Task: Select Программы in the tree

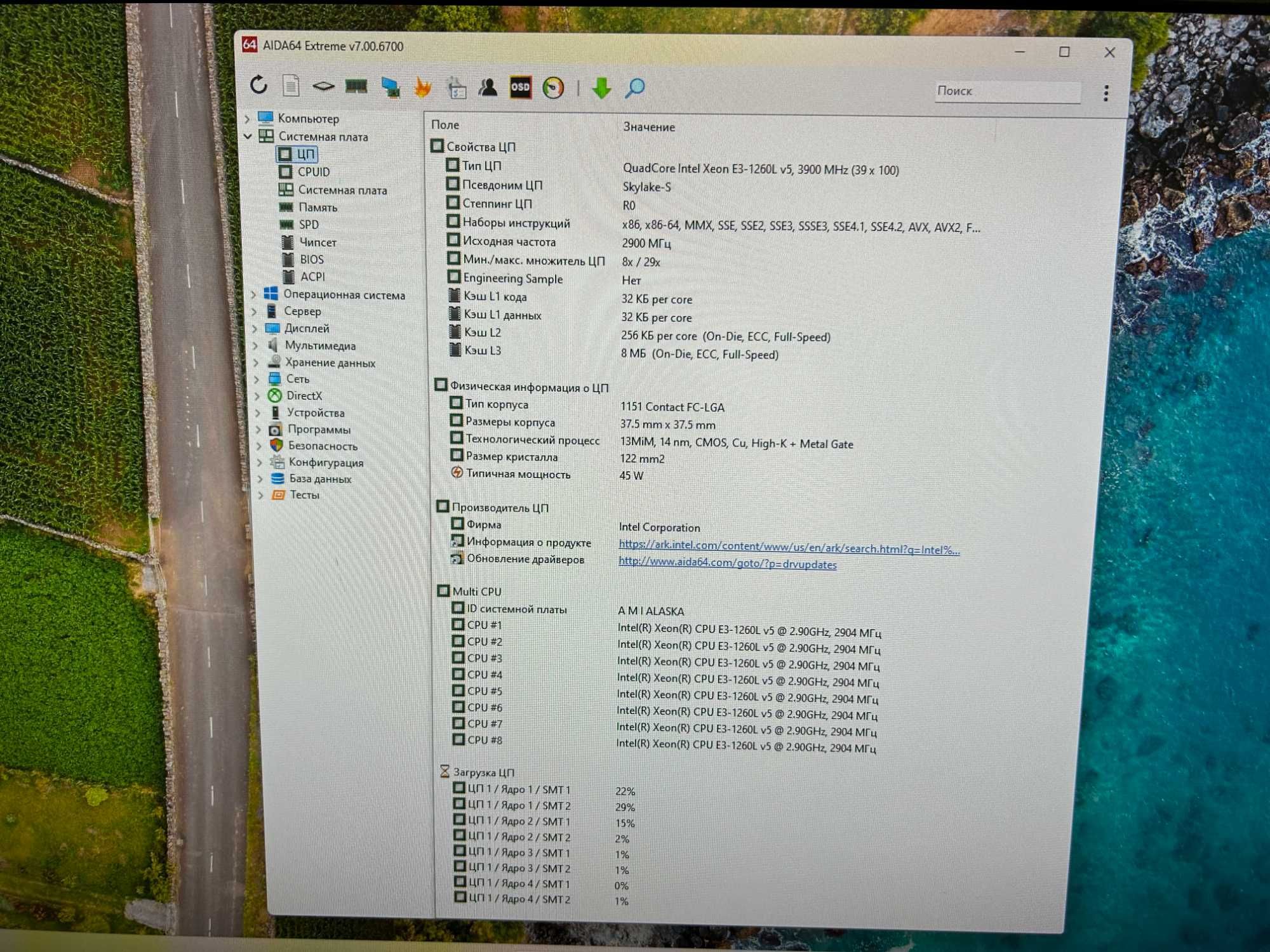Action: (x=311, y=430)
